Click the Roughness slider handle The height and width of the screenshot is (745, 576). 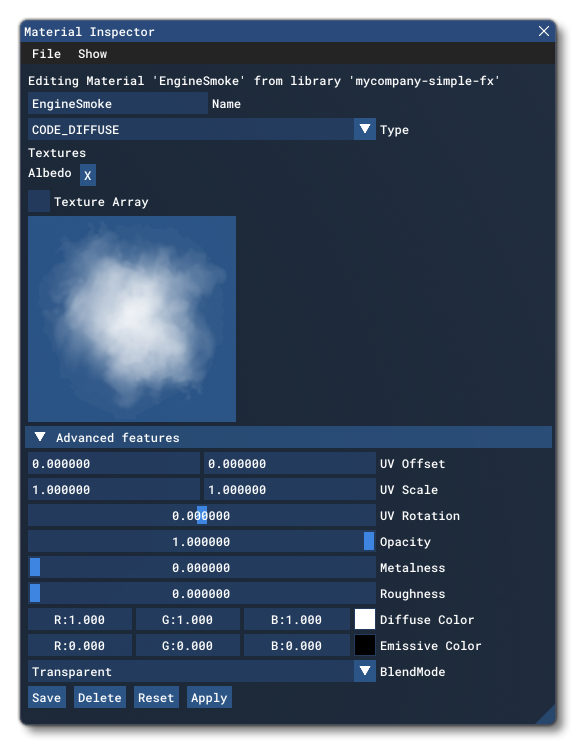pos(35,593)
